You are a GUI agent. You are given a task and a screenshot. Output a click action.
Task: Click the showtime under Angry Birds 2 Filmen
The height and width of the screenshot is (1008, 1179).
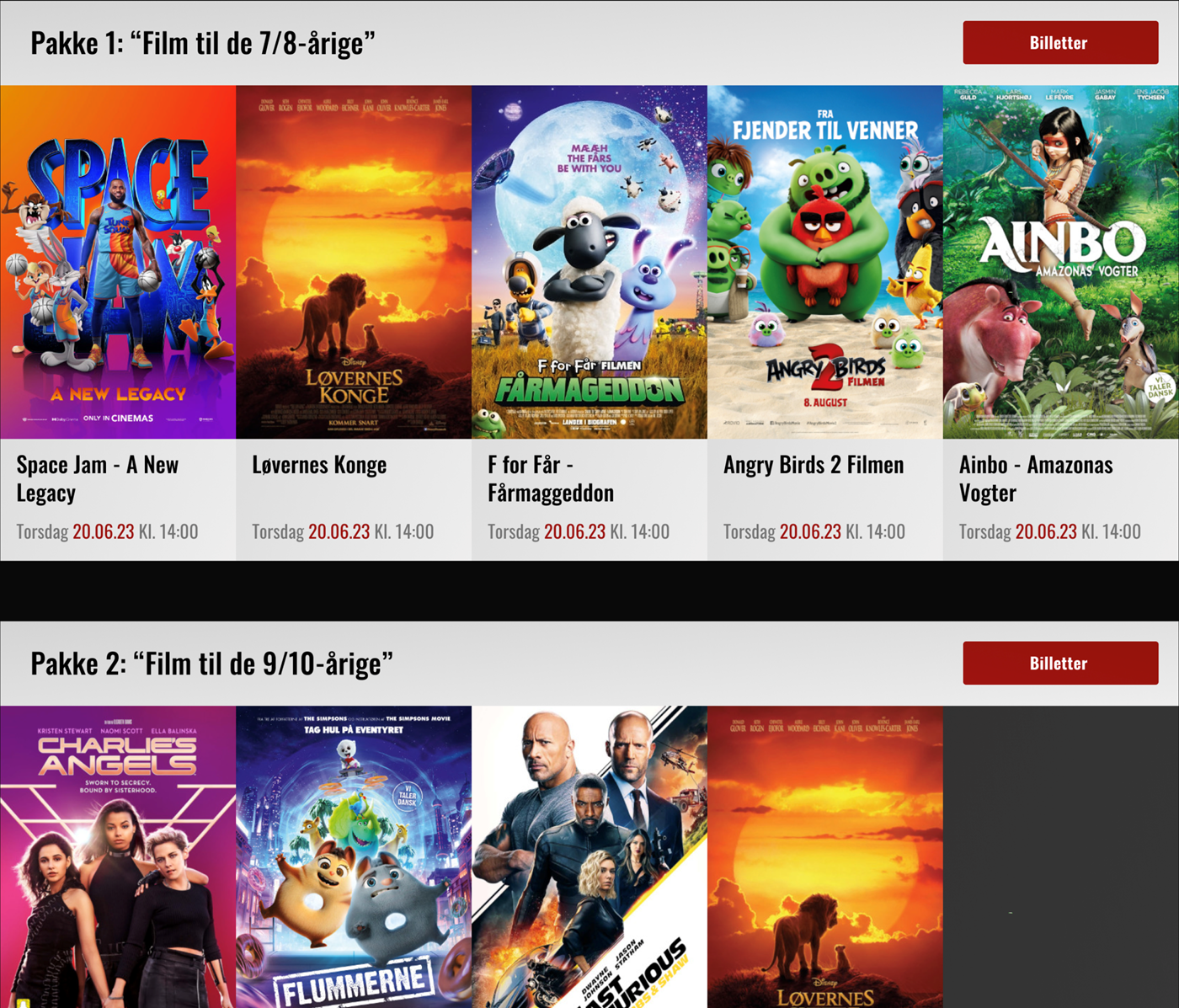click(814, 531)
